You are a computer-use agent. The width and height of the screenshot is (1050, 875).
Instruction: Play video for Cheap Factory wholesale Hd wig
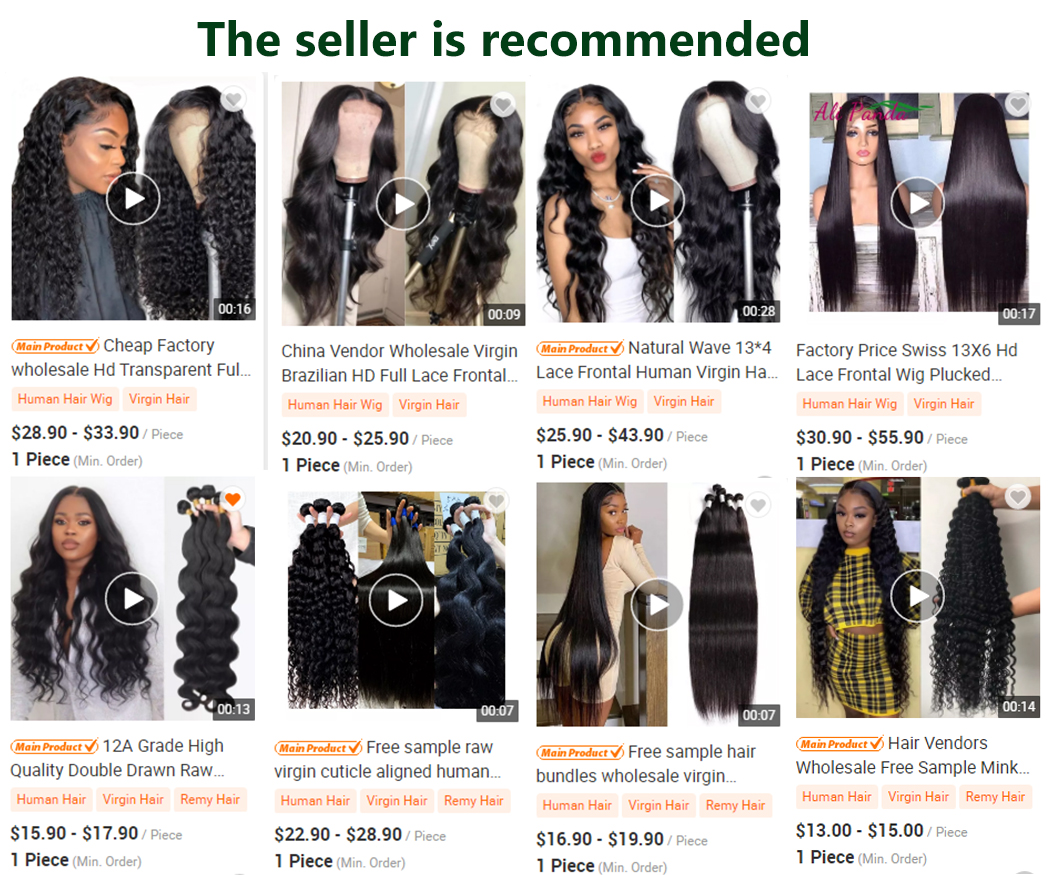tap(133, 198)
